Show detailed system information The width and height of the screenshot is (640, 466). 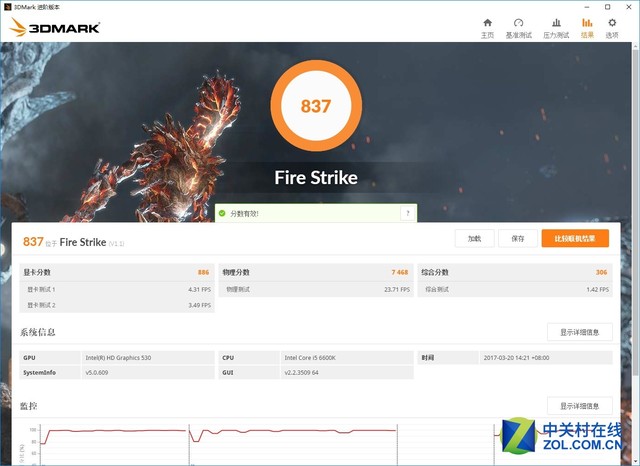pos(580,332)
